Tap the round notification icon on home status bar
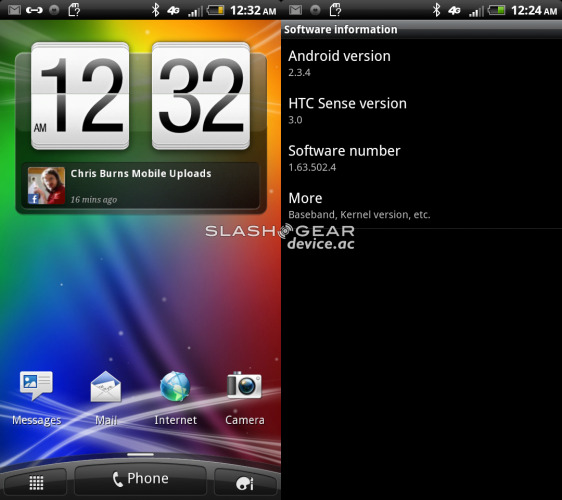This screenshot has width=562, height=500. pos(54,10)
